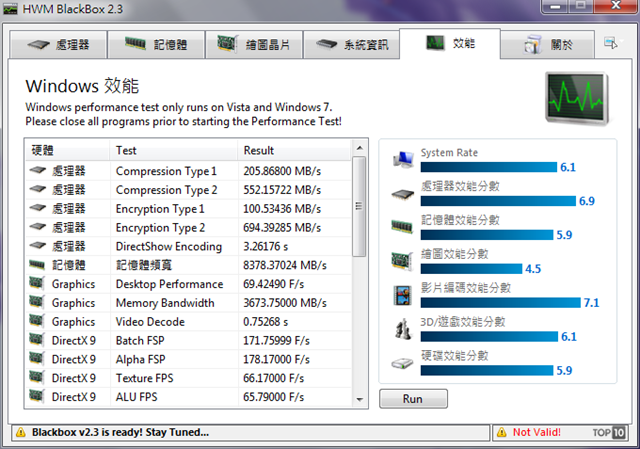Viewport: 640px width, 449px height.
Task: Click the card icon in Desktop Performance row
Action: [x=36, y=283]
